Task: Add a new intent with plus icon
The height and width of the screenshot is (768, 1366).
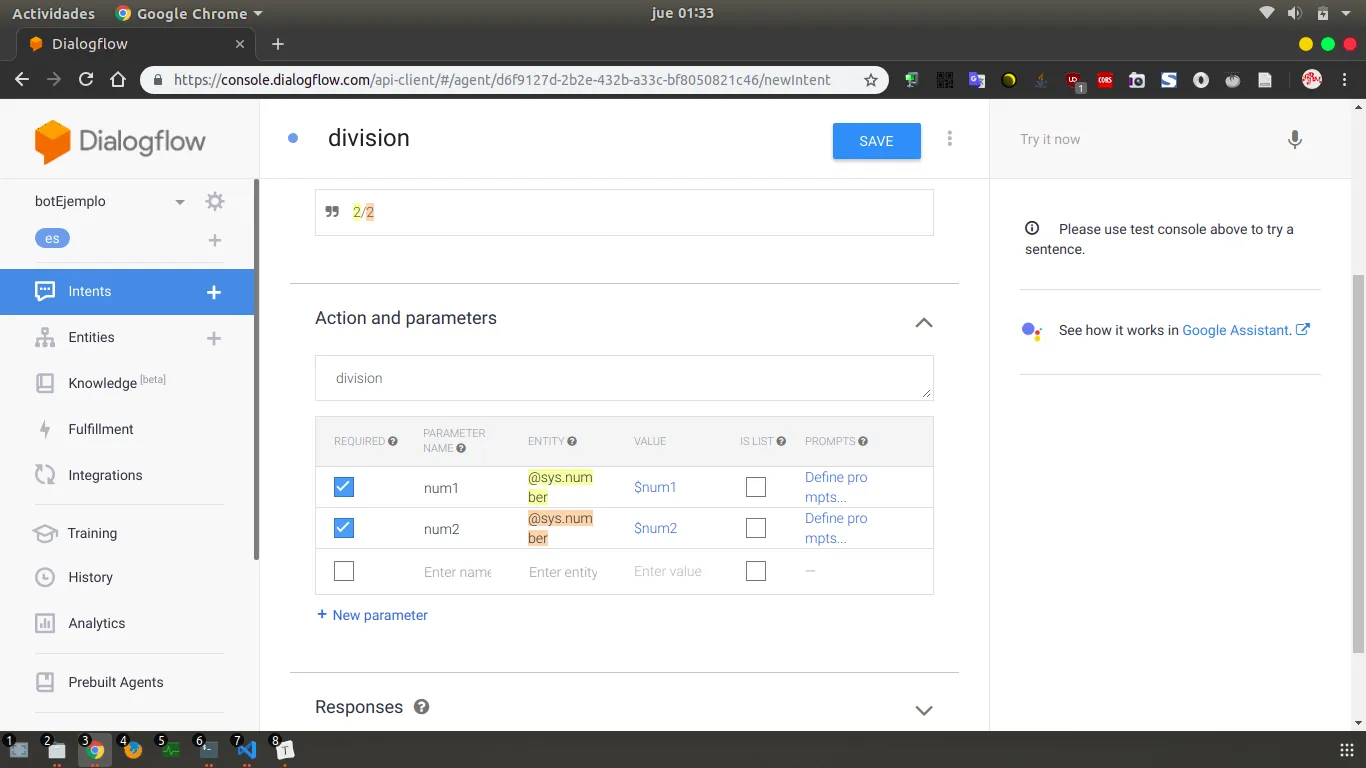Action: 213,292
